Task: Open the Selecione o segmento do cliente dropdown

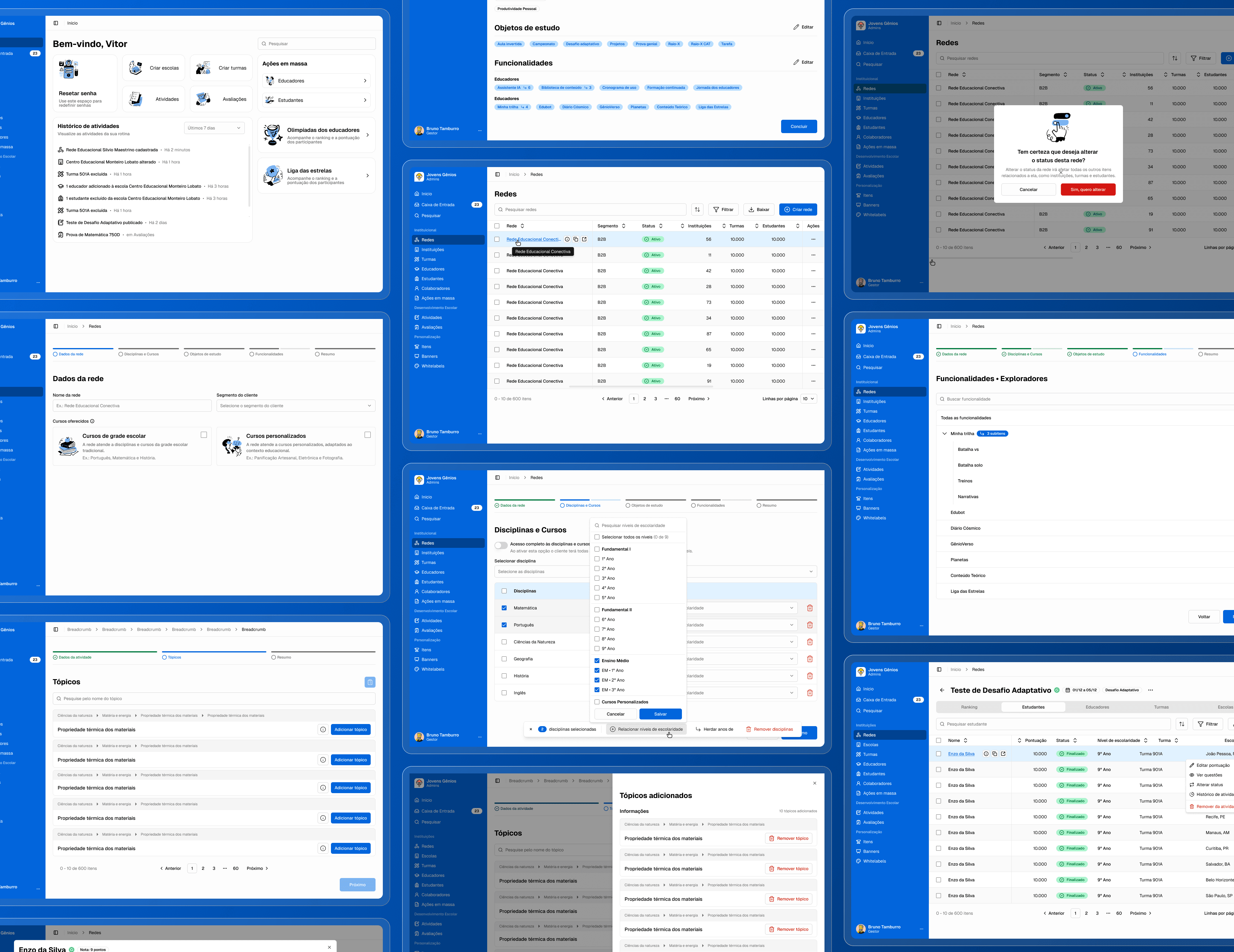Action: coord(295,406)
